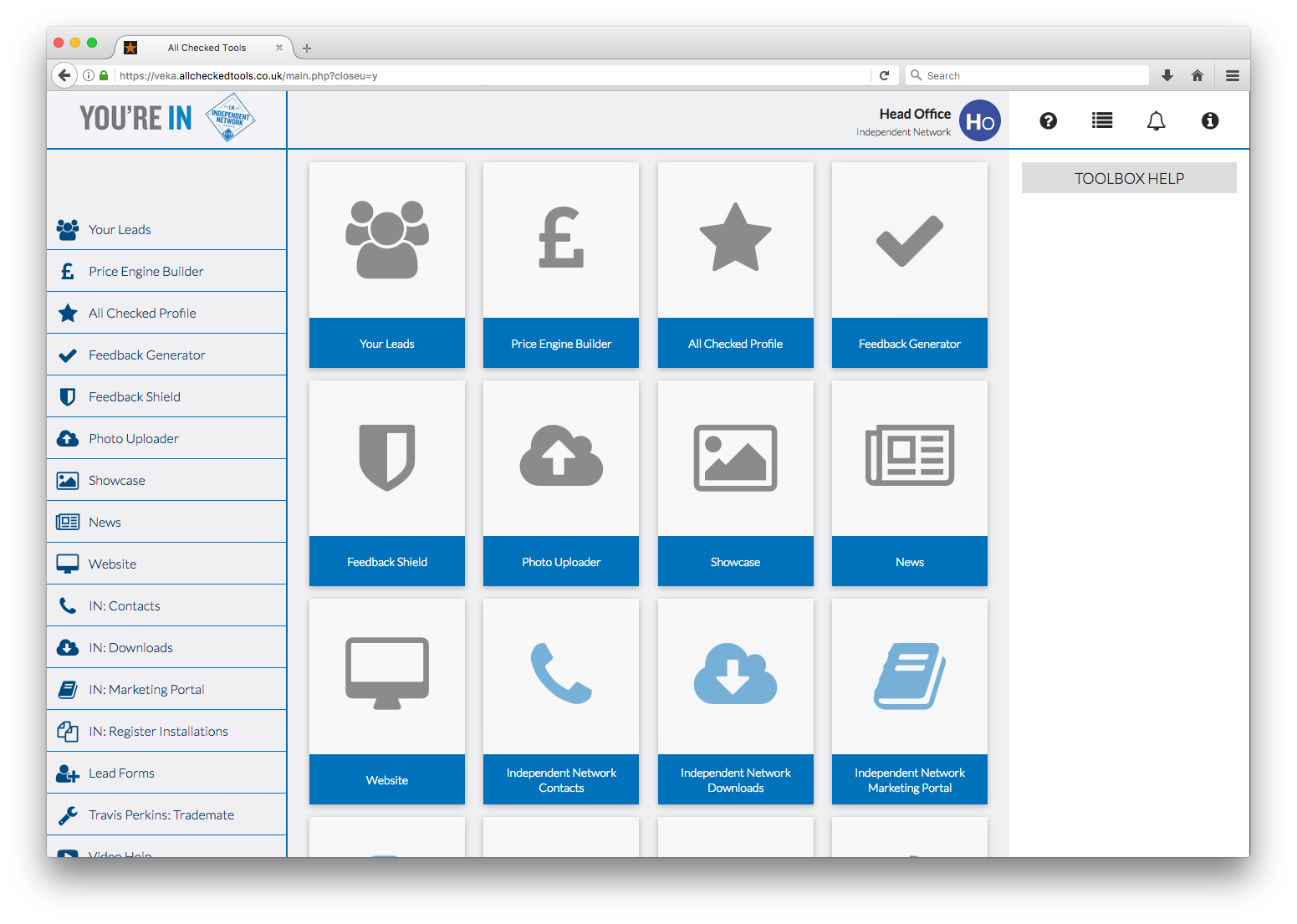Open IN: Register Installations sidebar item
1297x924 pixels.
158,732
